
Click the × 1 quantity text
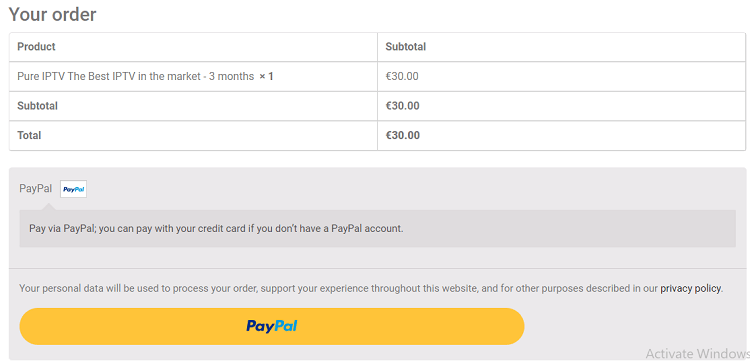click(266, 76)
